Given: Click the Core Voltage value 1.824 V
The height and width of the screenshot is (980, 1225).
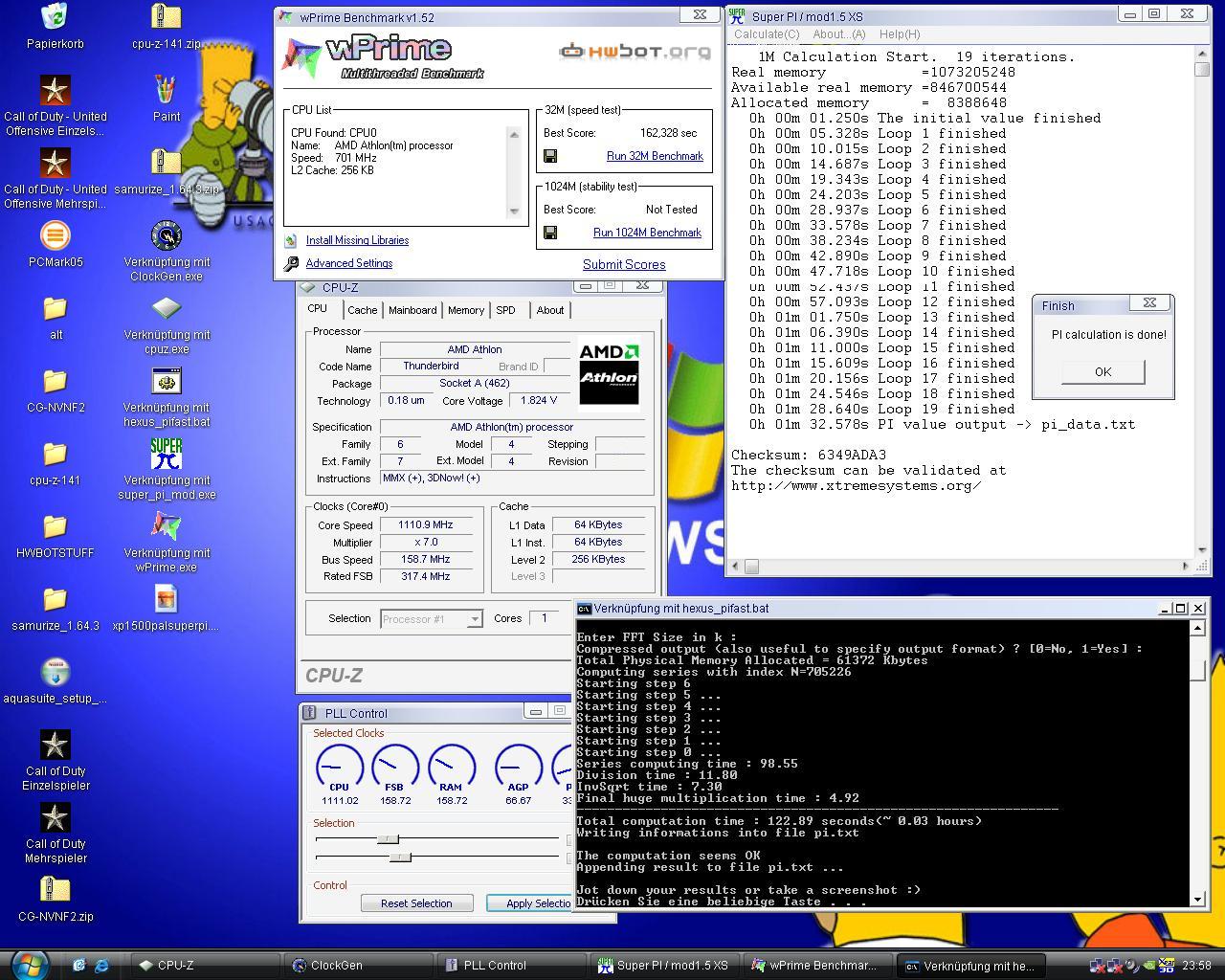Looking at the screenshot, I should 540,401.
